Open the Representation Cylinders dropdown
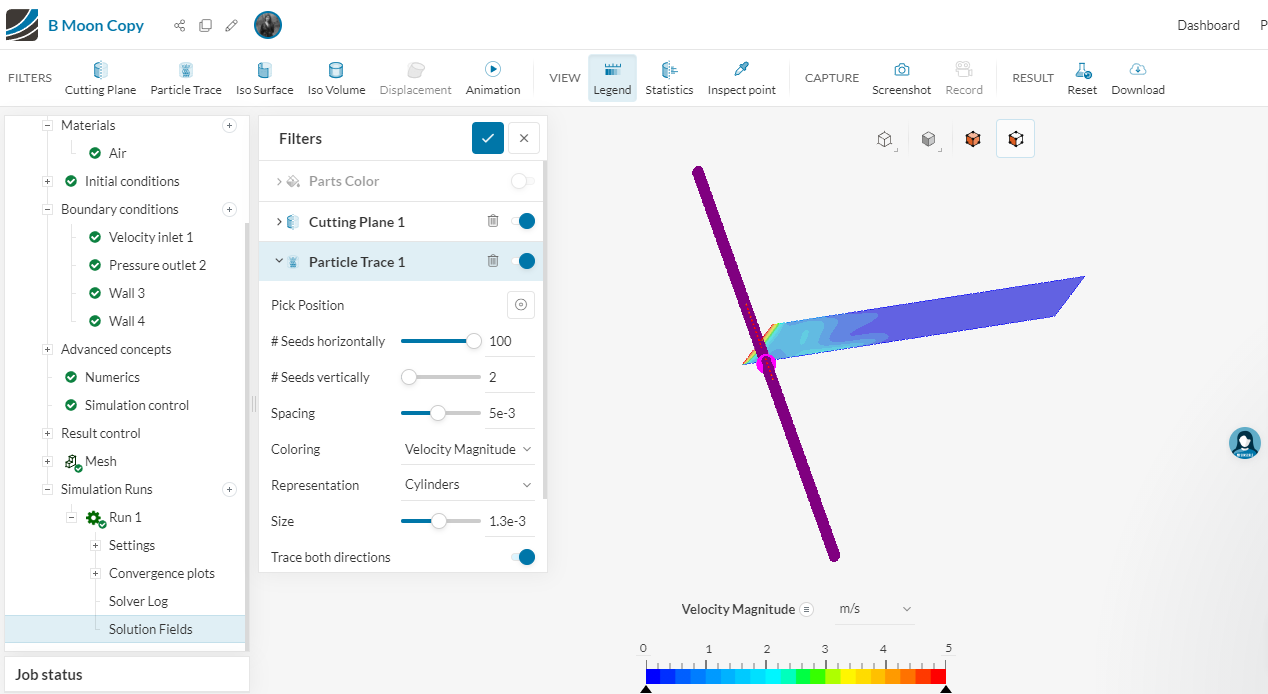 (x=468, y=485)
